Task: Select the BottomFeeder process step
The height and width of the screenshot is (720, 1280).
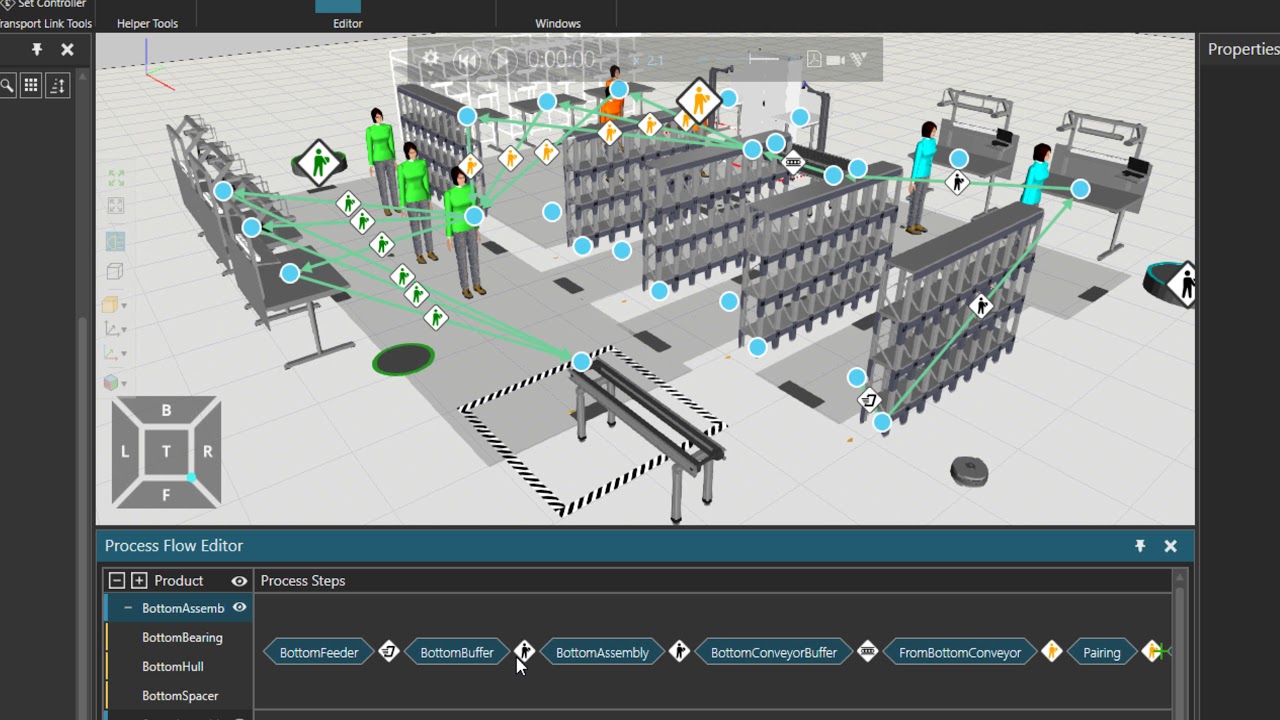Action: (319, 652)
